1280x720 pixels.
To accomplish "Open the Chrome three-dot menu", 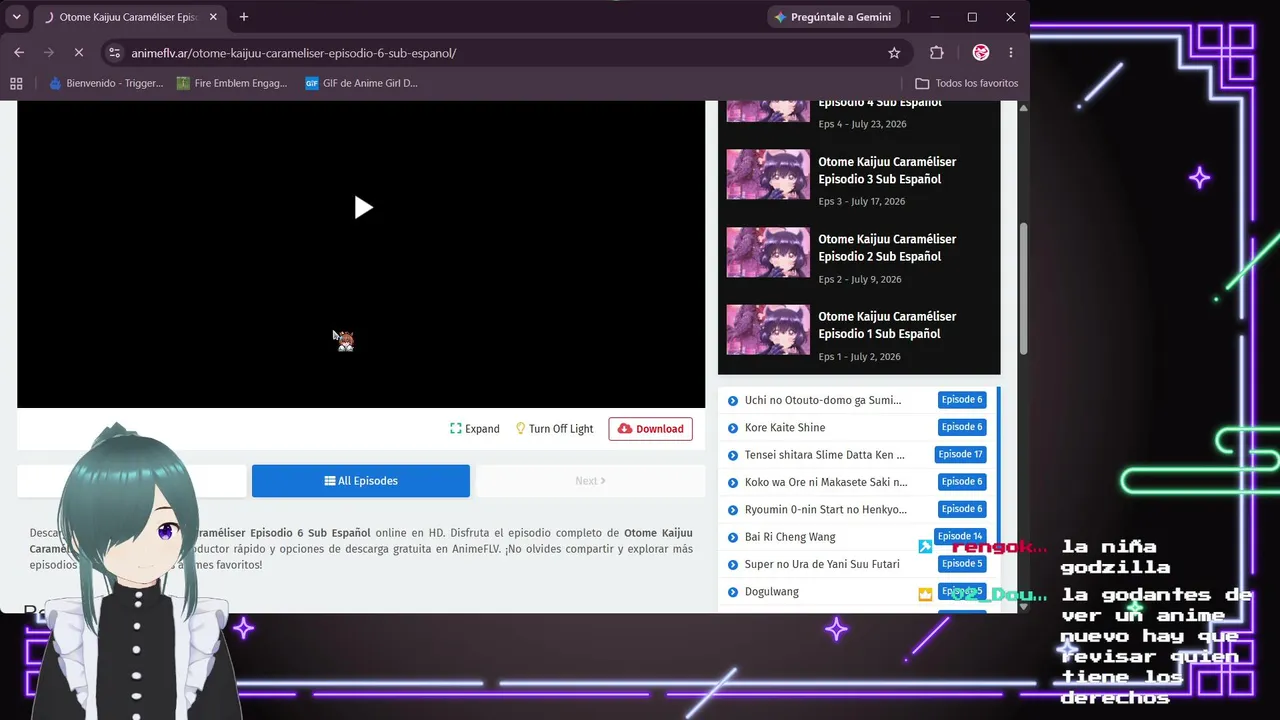I will point(1011,53).
